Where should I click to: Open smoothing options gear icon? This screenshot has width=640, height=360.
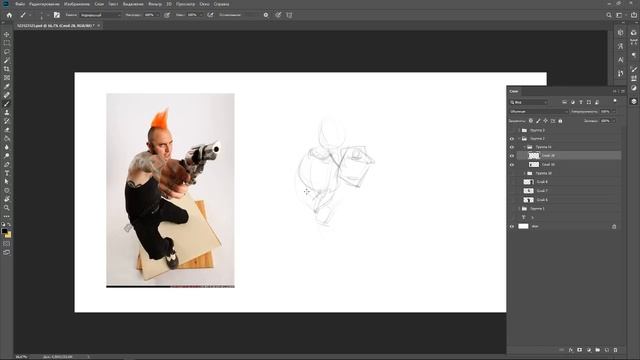click(266, 15)
